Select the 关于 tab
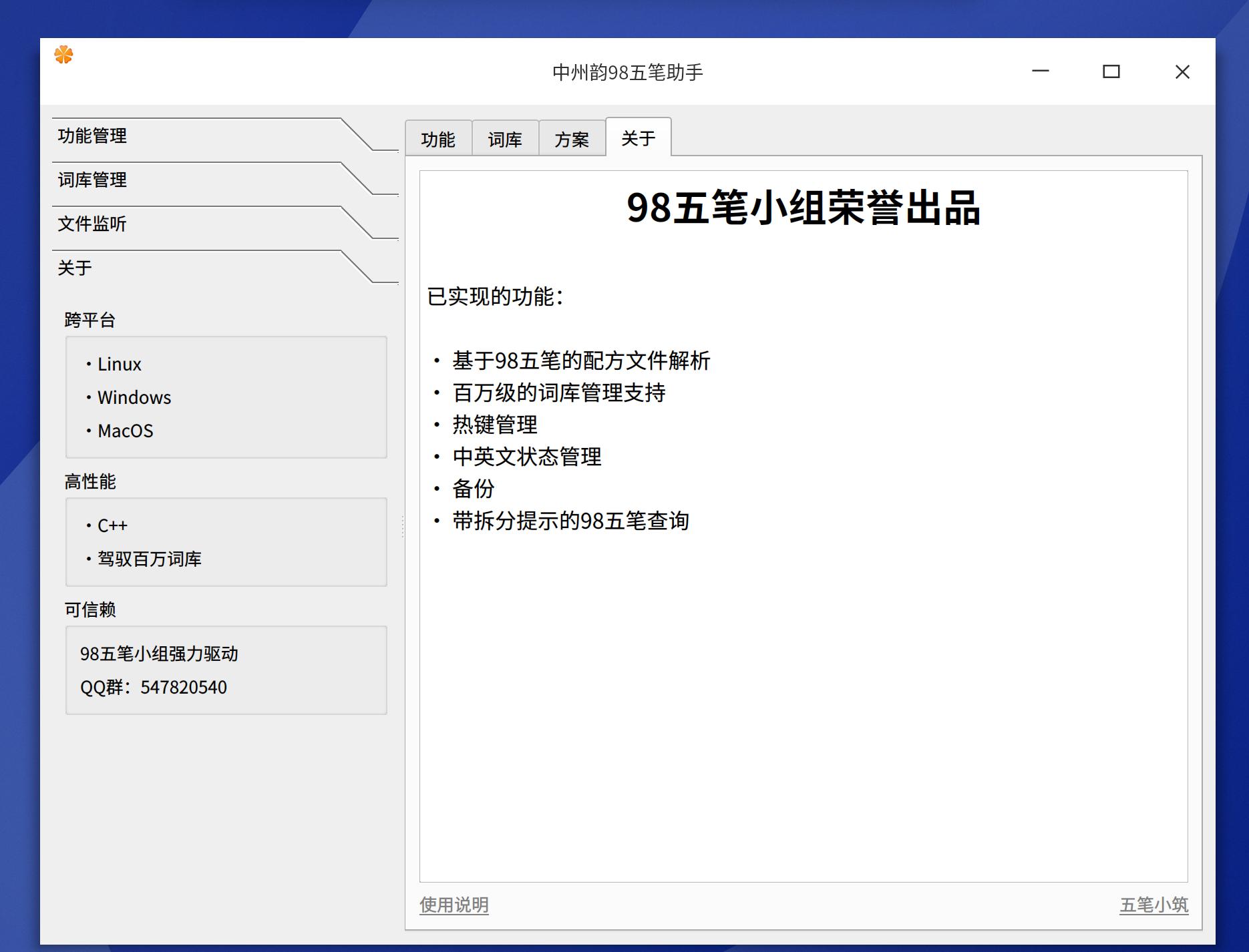Viewport: 1249px width, 952px height. click(638, 137)
